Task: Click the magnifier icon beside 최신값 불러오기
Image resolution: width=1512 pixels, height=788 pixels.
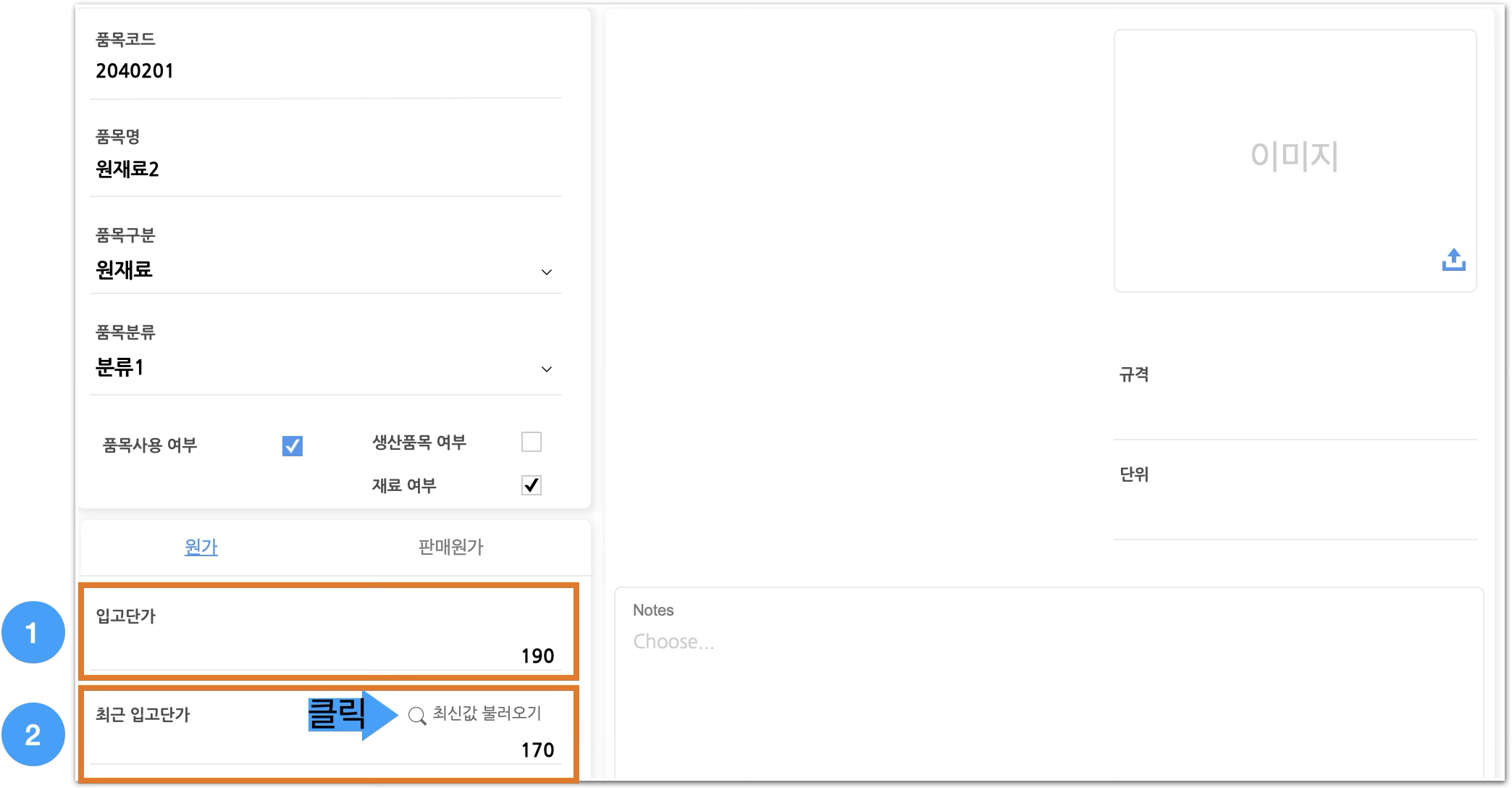Action: [417, 716]
